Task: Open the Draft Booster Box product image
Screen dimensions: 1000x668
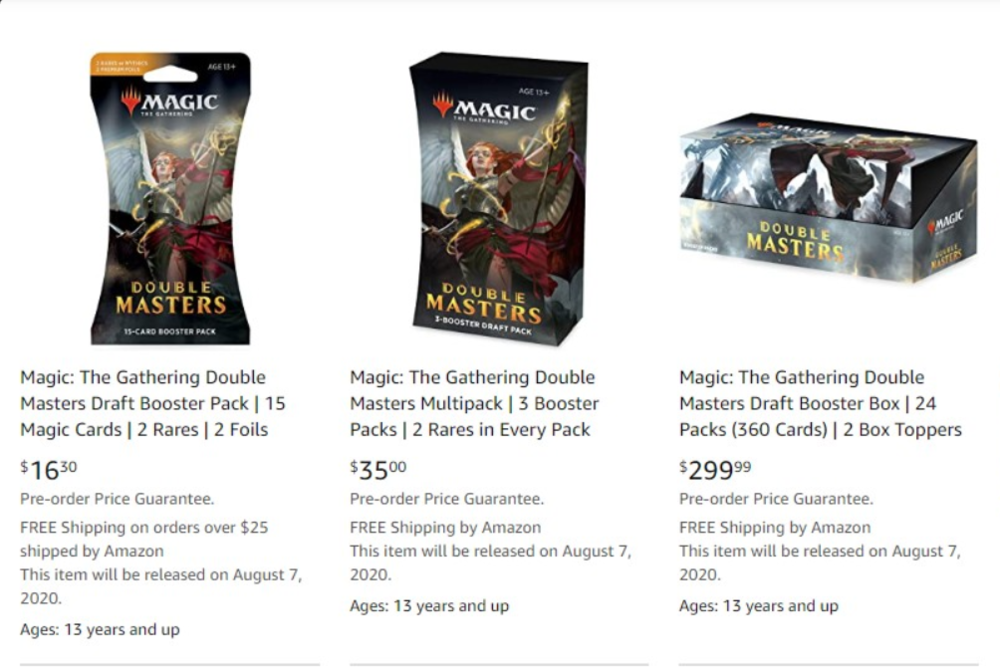Action: (x=828, y=198)
